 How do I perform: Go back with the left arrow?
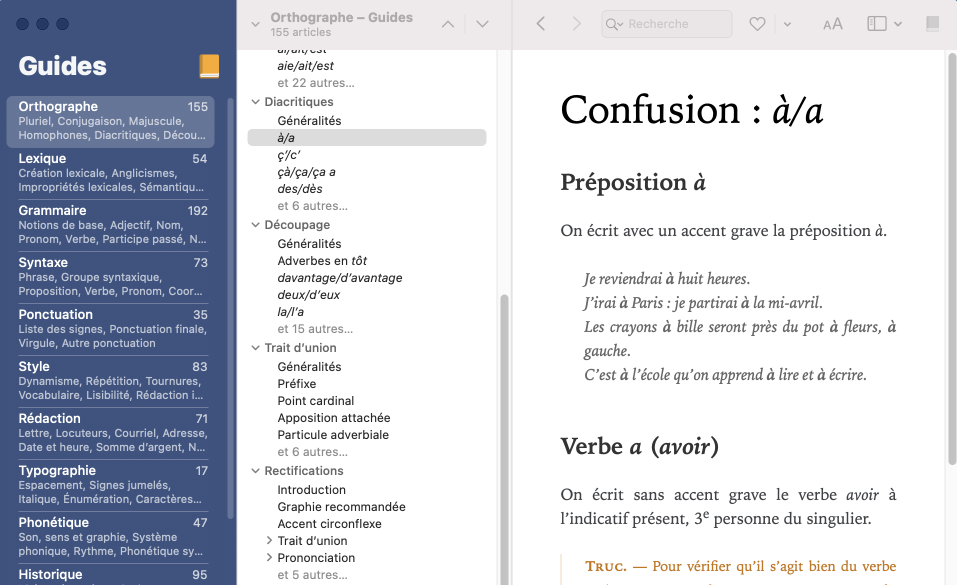[x=541, y=24]
